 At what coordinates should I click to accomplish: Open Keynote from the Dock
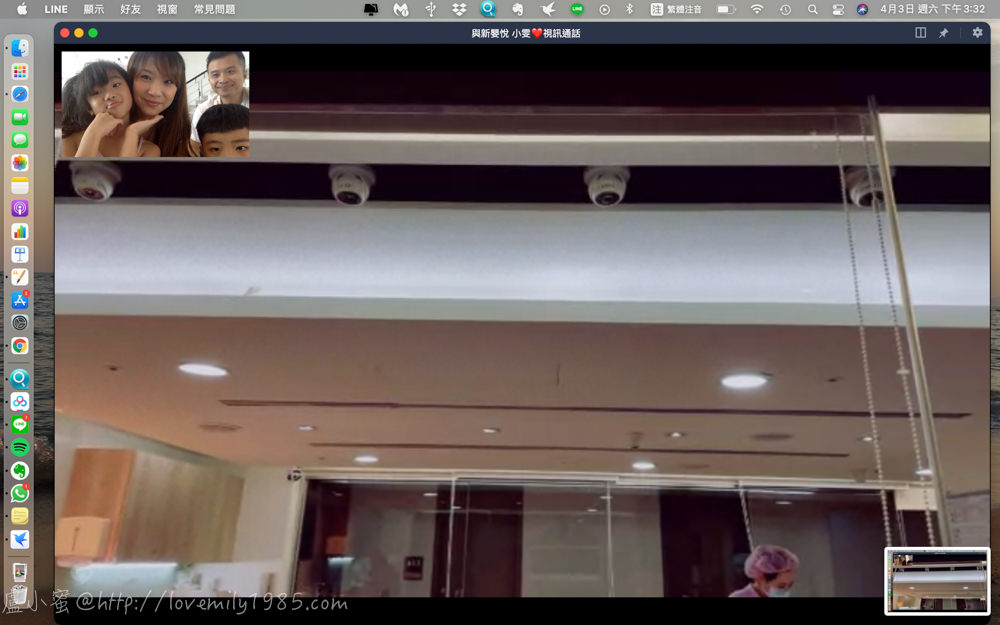[20, 254]
